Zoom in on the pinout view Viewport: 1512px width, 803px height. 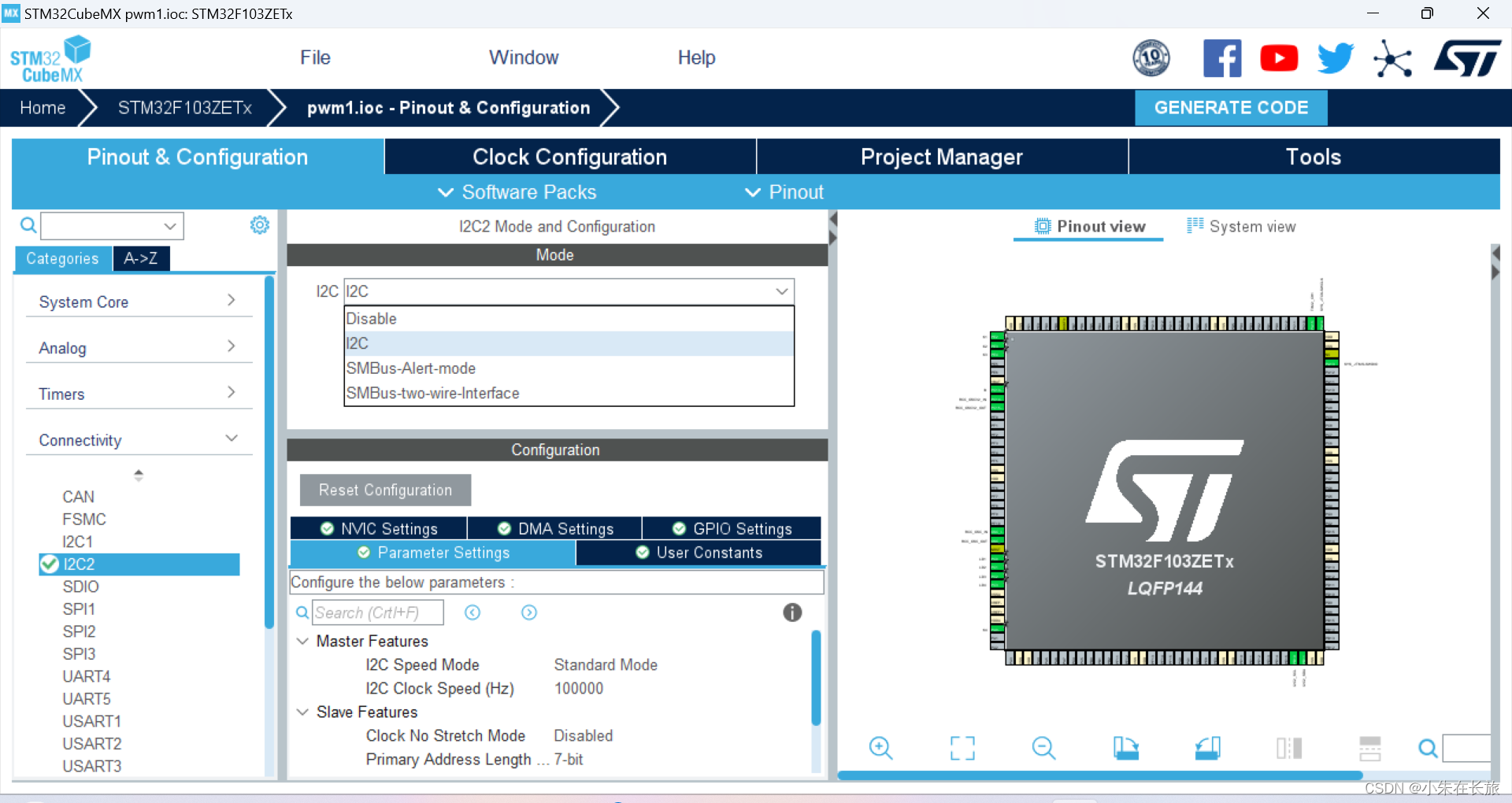point(880,747)
